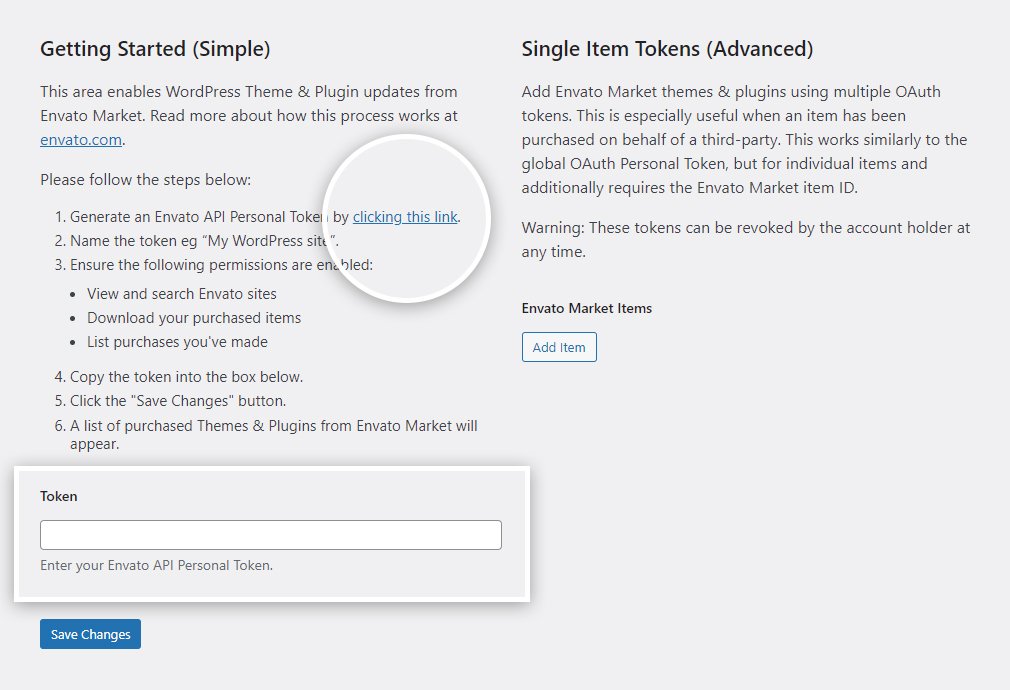Focus the Token input field

coord(270,535)
